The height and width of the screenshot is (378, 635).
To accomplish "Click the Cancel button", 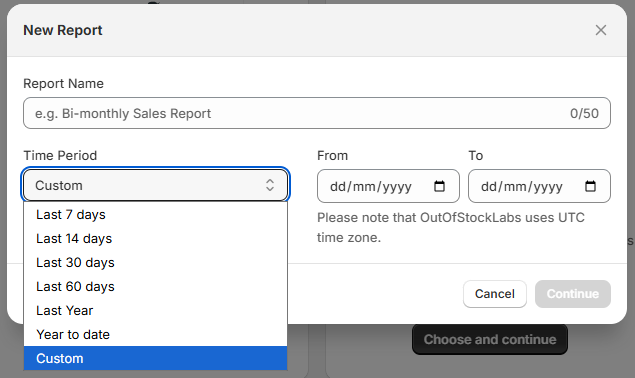I will [x=494, y=294].
